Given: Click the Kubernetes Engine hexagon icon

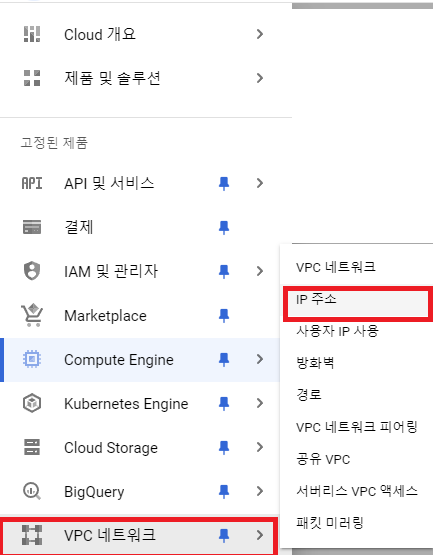Looking at the screenshot, I should pyautogui.click(x=32, y=403).
